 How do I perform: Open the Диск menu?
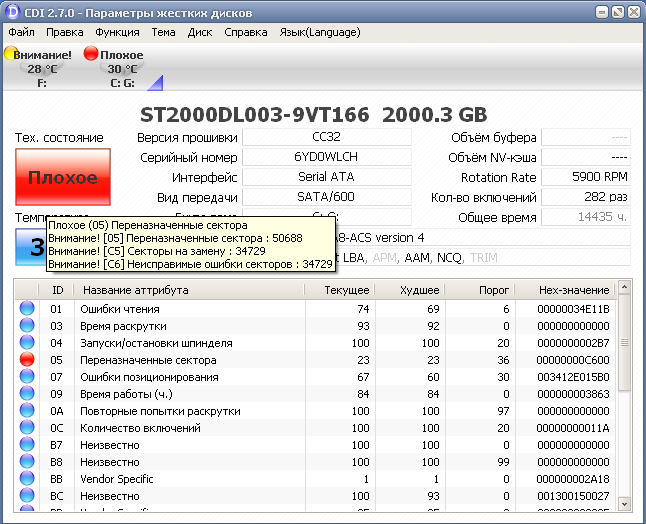tap(200, 32)
